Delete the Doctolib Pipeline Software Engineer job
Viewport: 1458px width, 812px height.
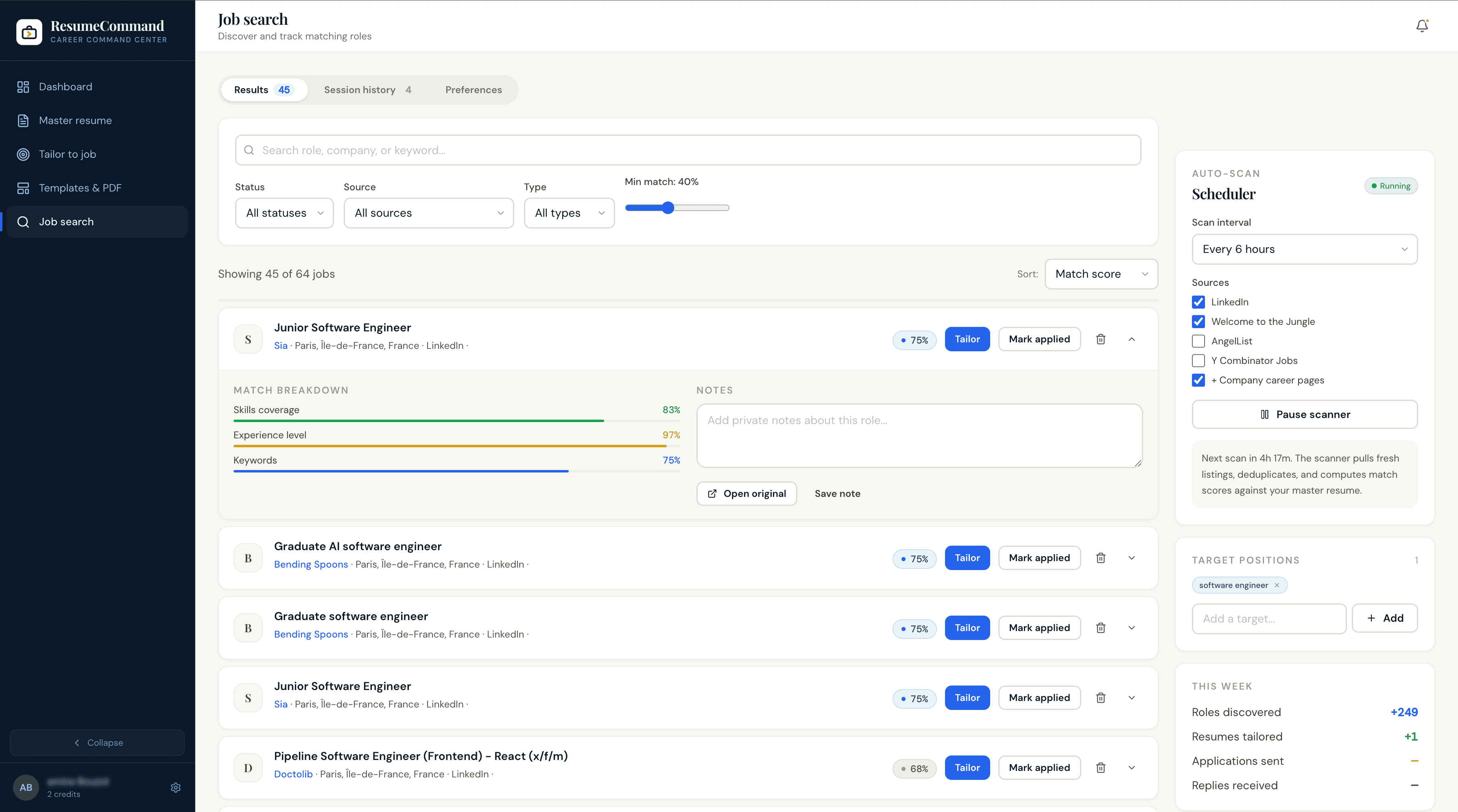pyautogui.click(x=1100, y=767)
